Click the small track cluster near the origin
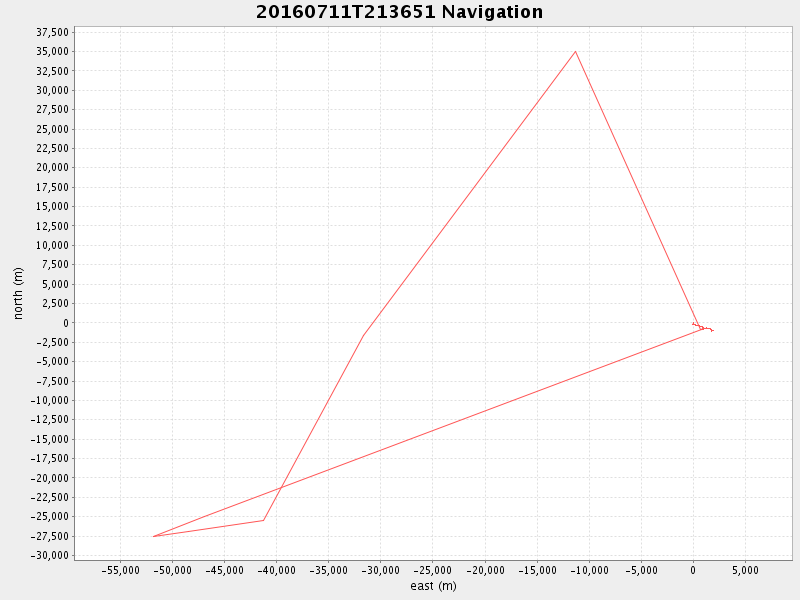Screen dimensions: 800x600 coord(702,327)
